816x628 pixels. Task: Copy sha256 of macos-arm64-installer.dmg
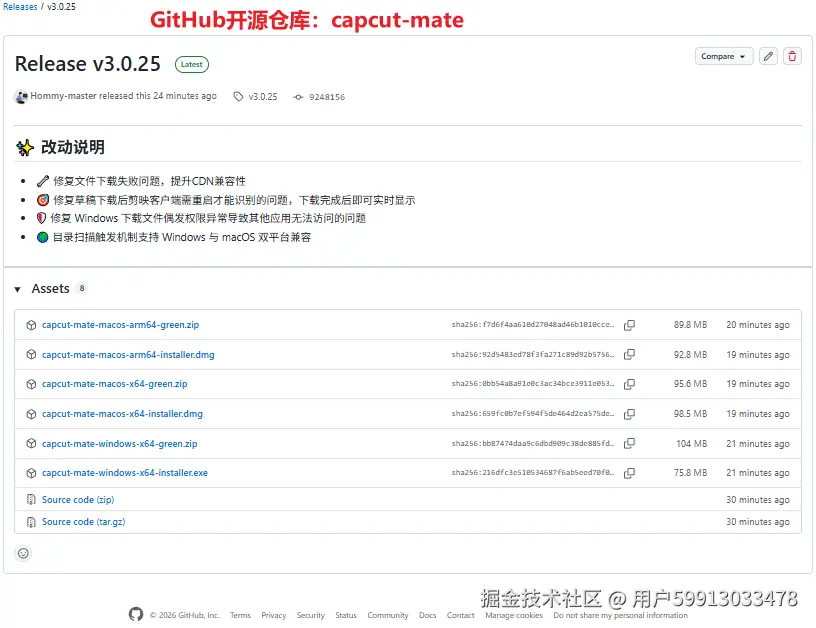tap(629, 354)
